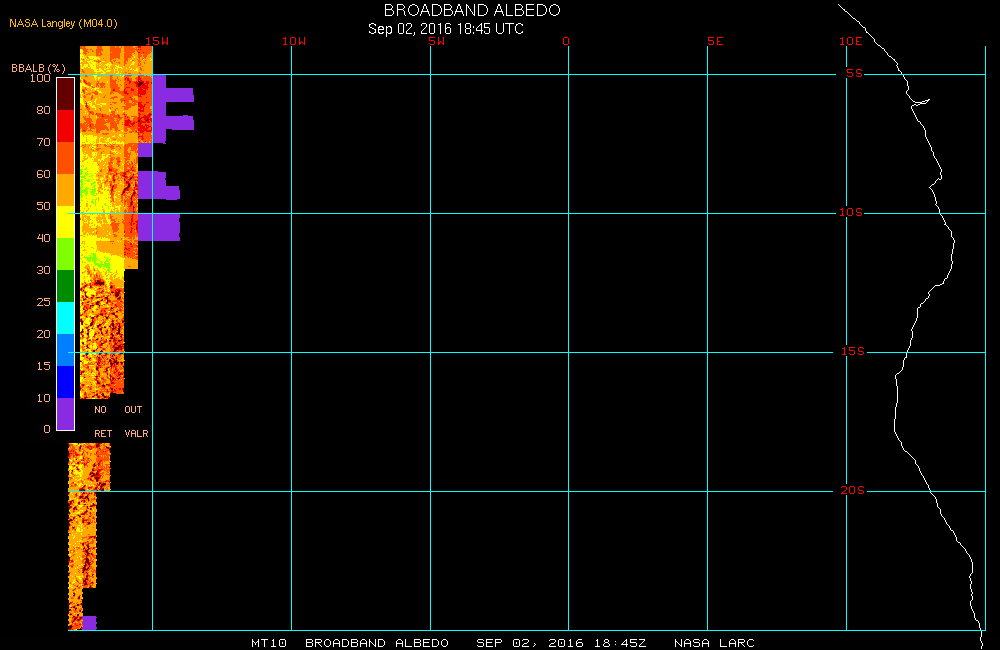This screenshot has height=650, width=1000.
Task: Click the 10E longitude label
Action: pyautogui.click(x=851, y=41)
